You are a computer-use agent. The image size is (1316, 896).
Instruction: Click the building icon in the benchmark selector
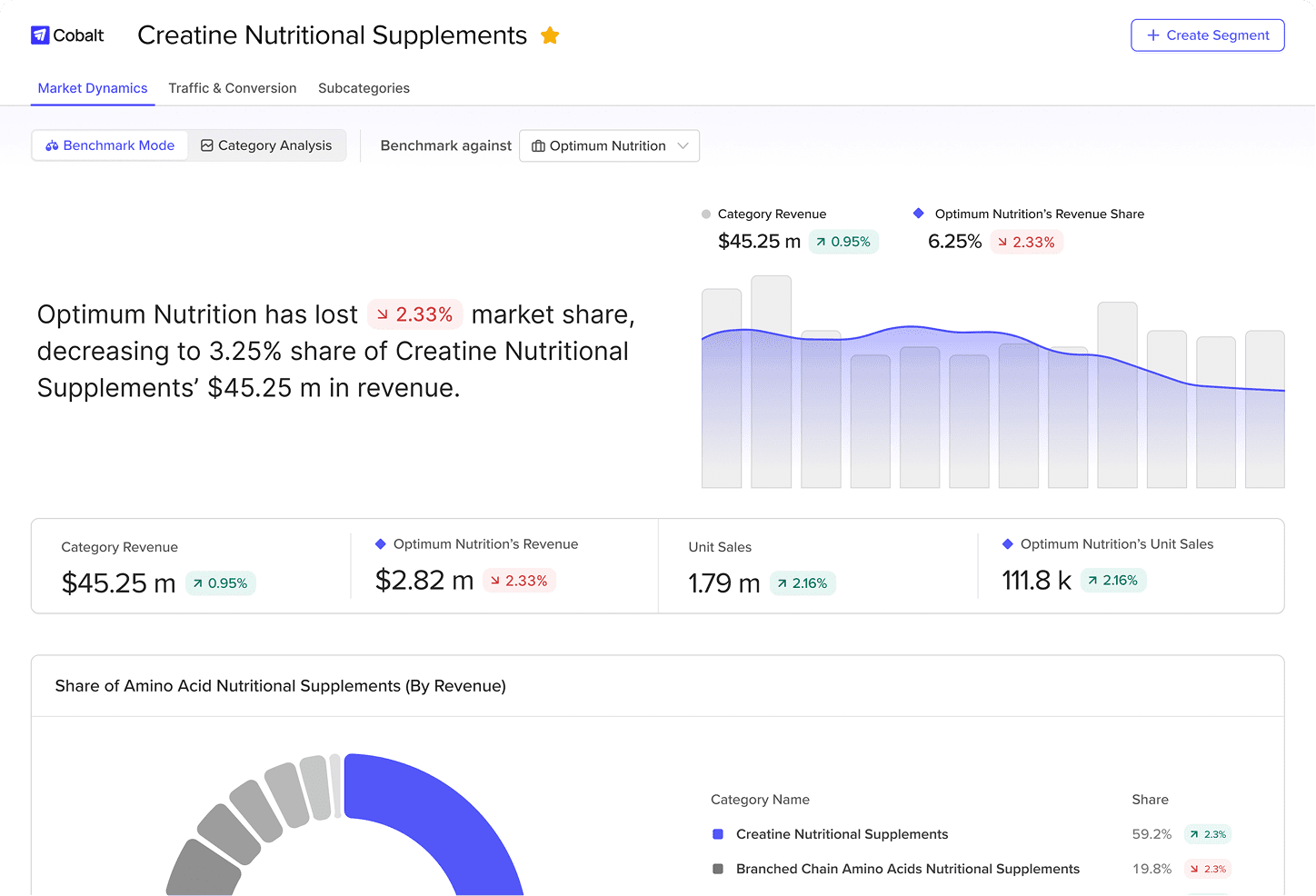coord(539,145)
